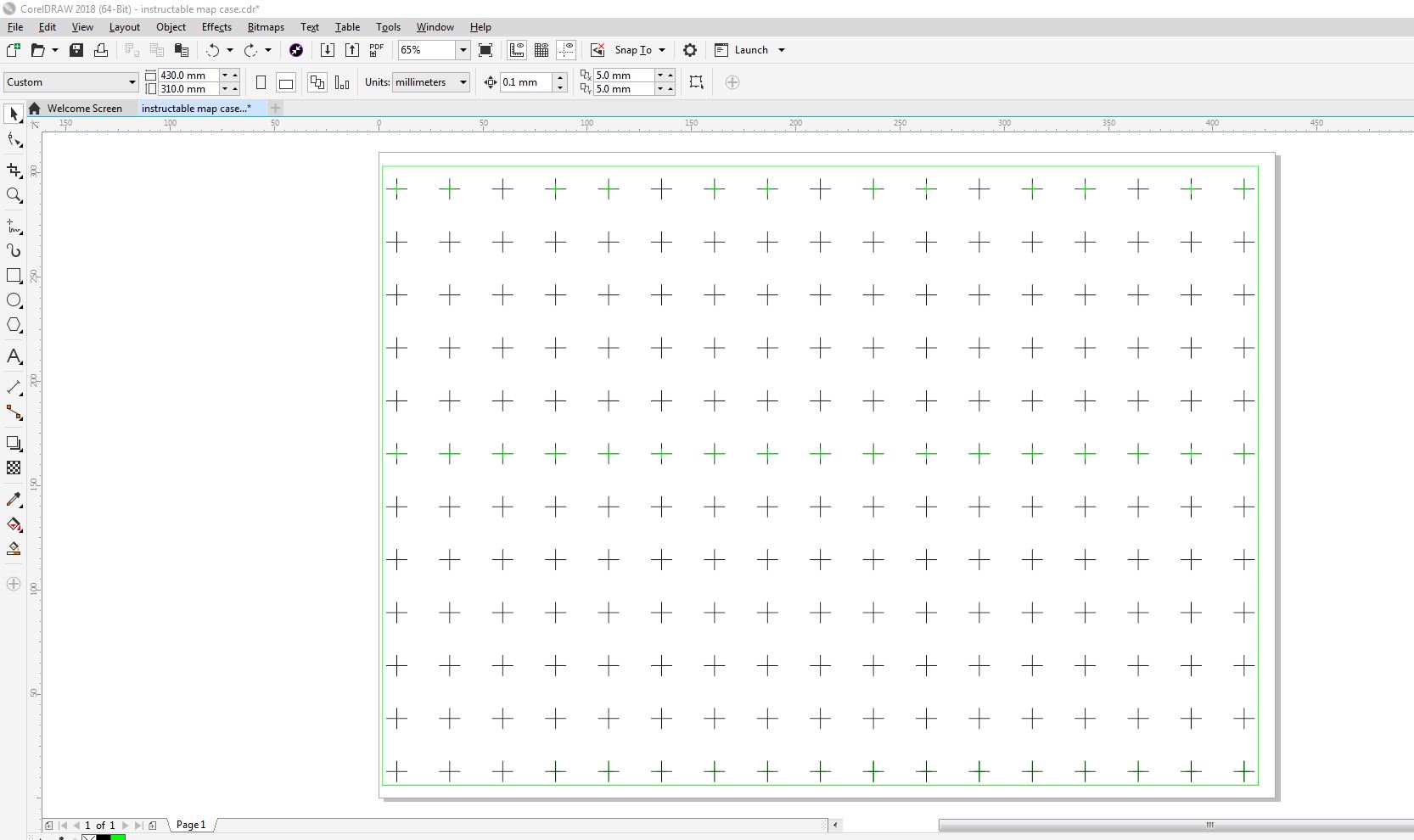Select the Crop tool
Viewport: 1414px width, 840px height.
(14, 171)
